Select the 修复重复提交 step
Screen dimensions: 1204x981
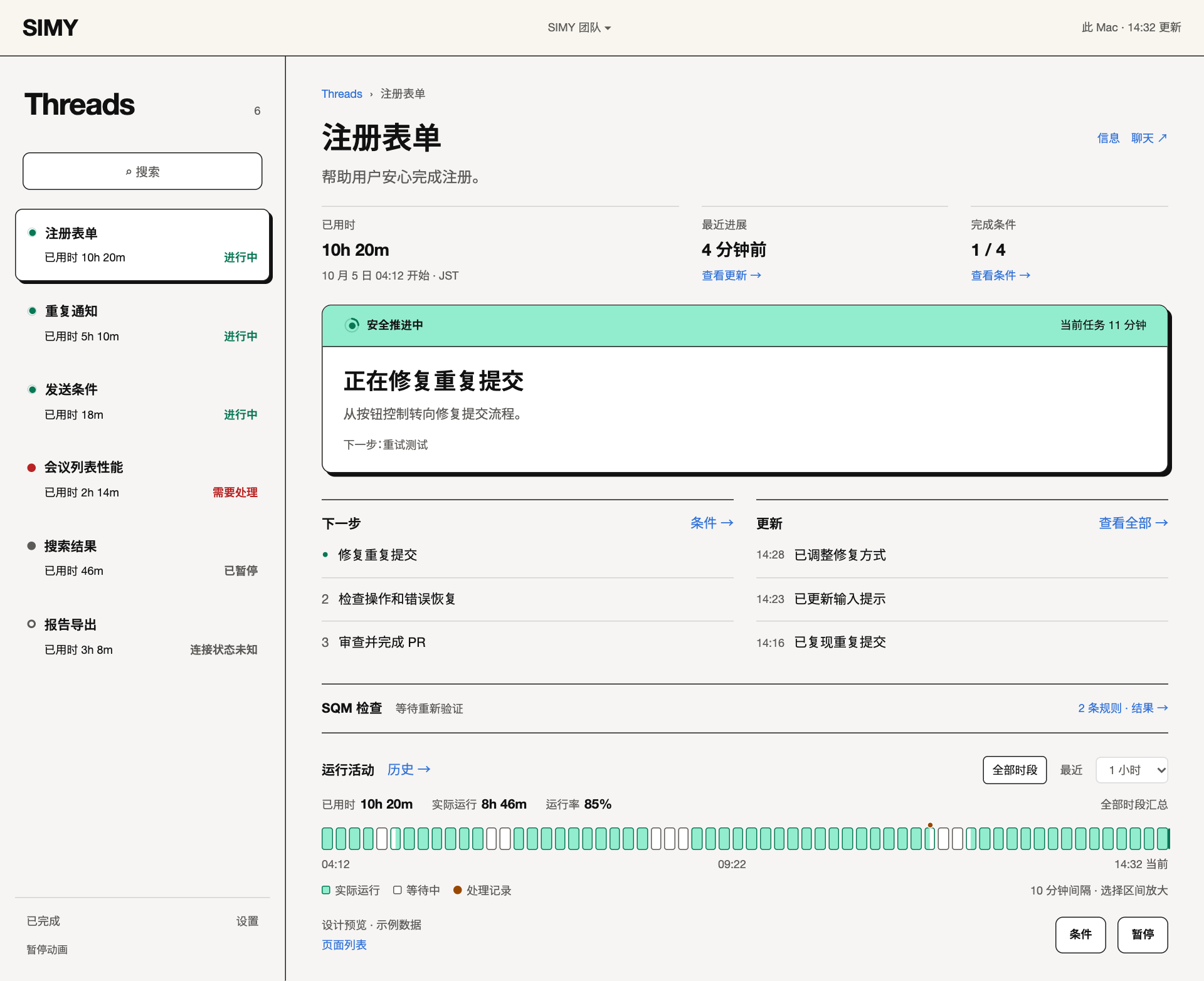[527, 555]
